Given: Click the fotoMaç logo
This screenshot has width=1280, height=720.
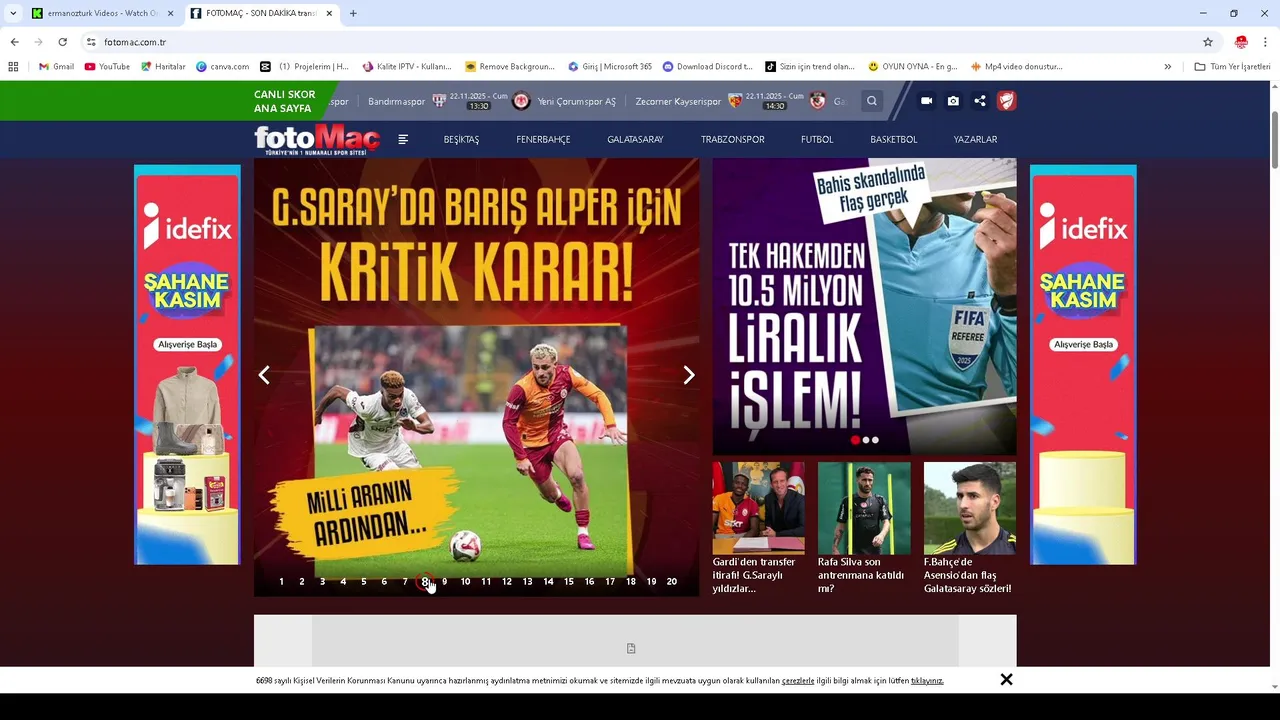Looking at the screenshot, I should tap(317, 139).
